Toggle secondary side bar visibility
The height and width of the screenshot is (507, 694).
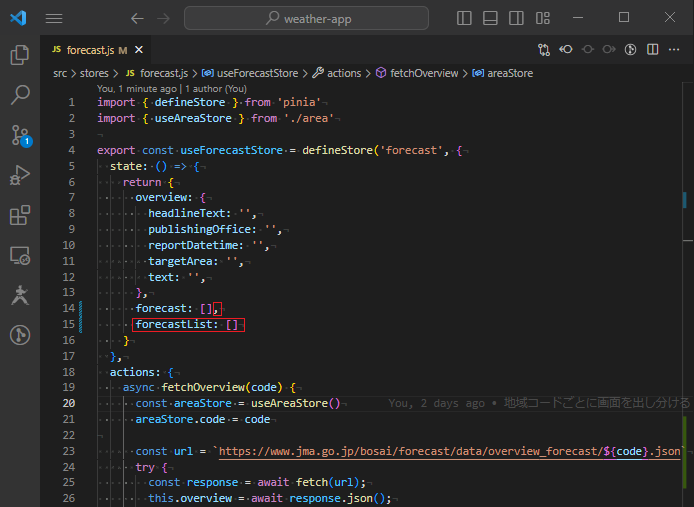(x=516, y=18)
